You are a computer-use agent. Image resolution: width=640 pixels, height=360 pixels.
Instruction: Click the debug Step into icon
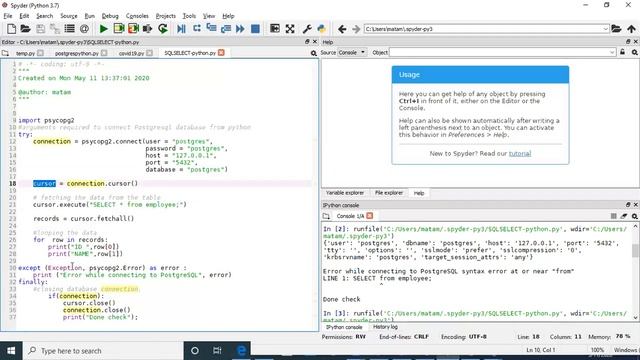pos(211,29)
